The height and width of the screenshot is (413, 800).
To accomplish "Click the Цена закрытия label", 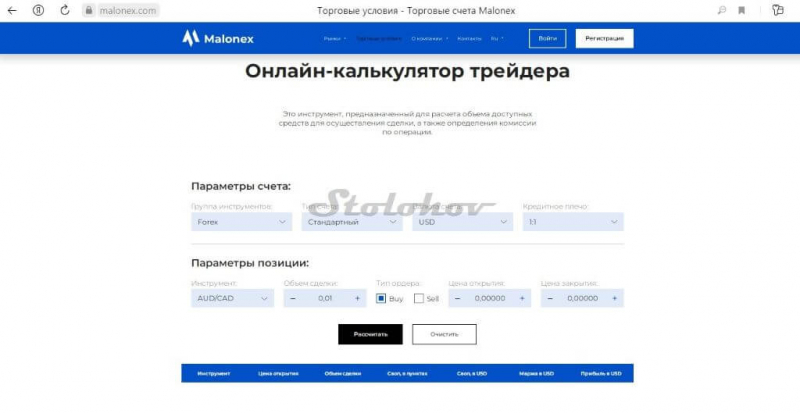I will tap(569, 283).
